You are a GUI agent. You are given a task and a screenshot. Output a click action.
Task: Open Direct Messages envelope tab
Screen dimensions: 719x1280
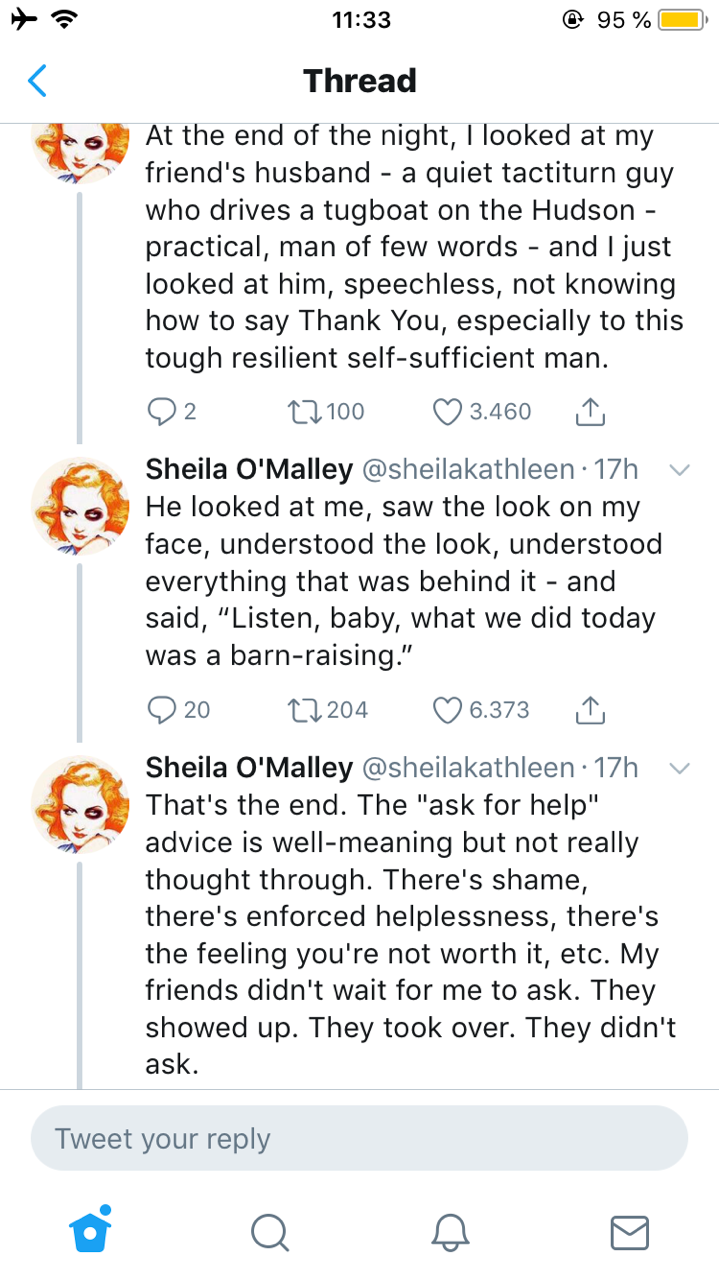(629, 1231)
